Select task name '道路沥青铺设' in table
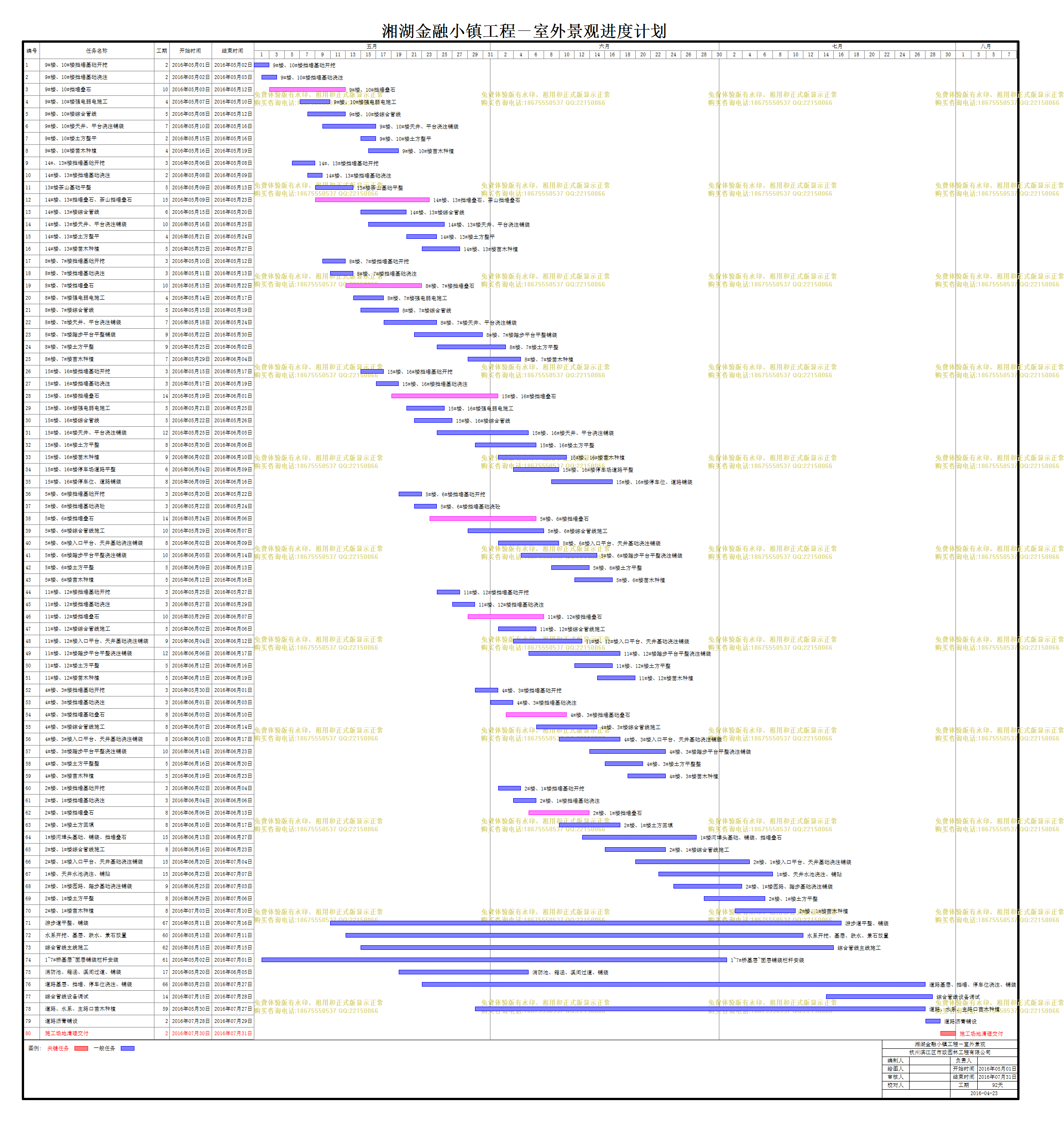 pos(61,1021)
